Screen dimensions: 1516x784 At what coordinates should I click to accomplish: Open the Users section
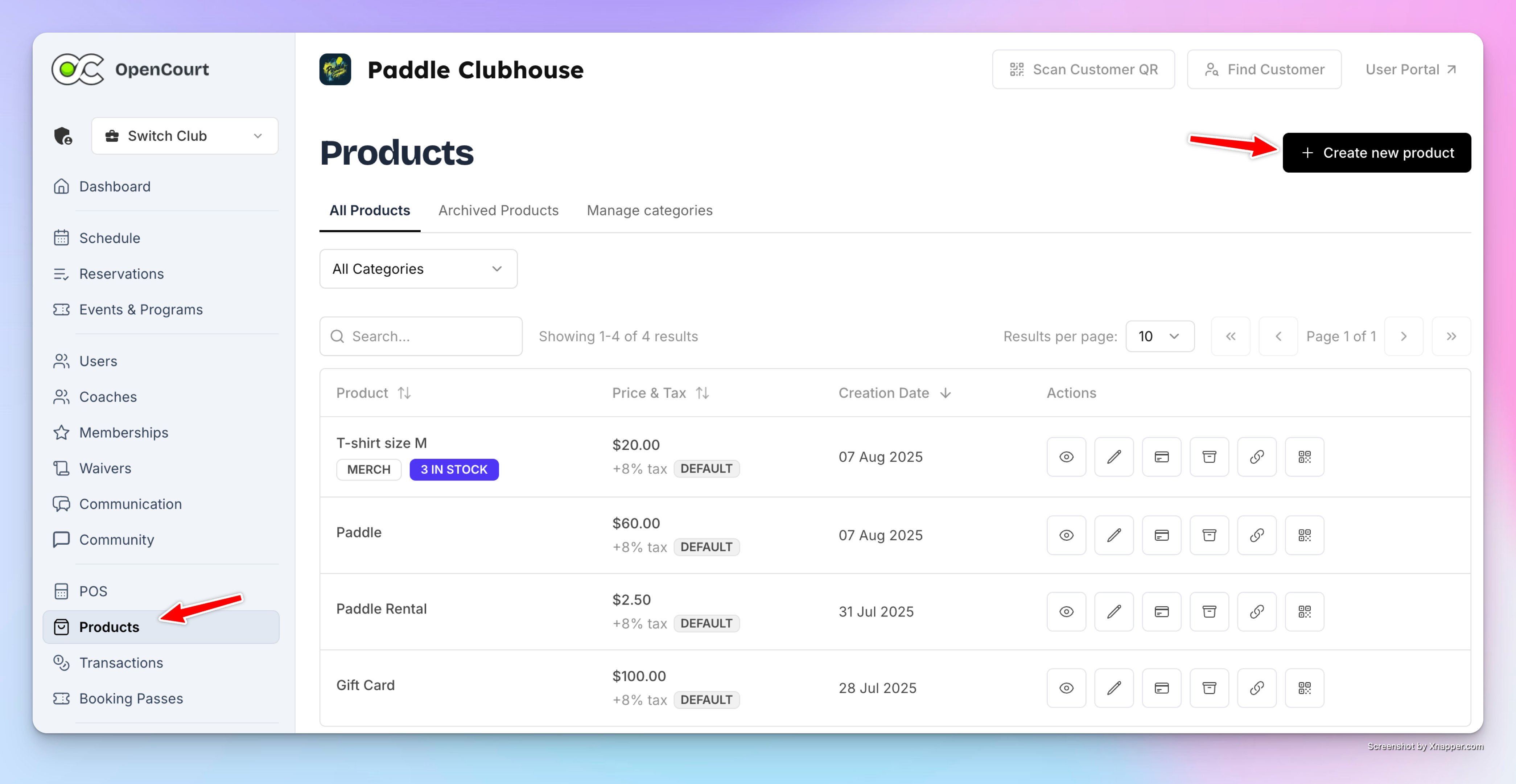point(161,361)
